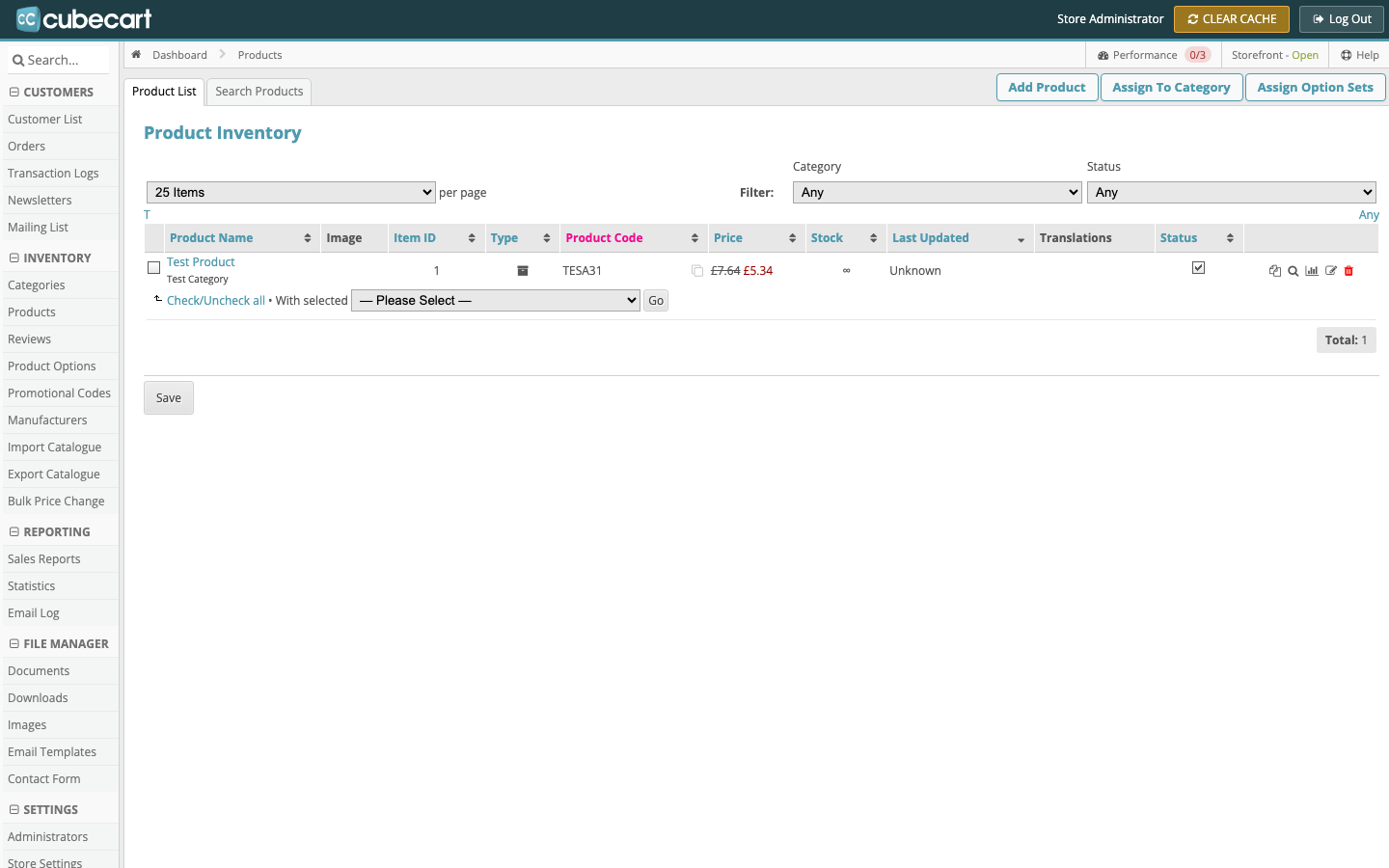Click the Clear Cache button

(1232, 19)
